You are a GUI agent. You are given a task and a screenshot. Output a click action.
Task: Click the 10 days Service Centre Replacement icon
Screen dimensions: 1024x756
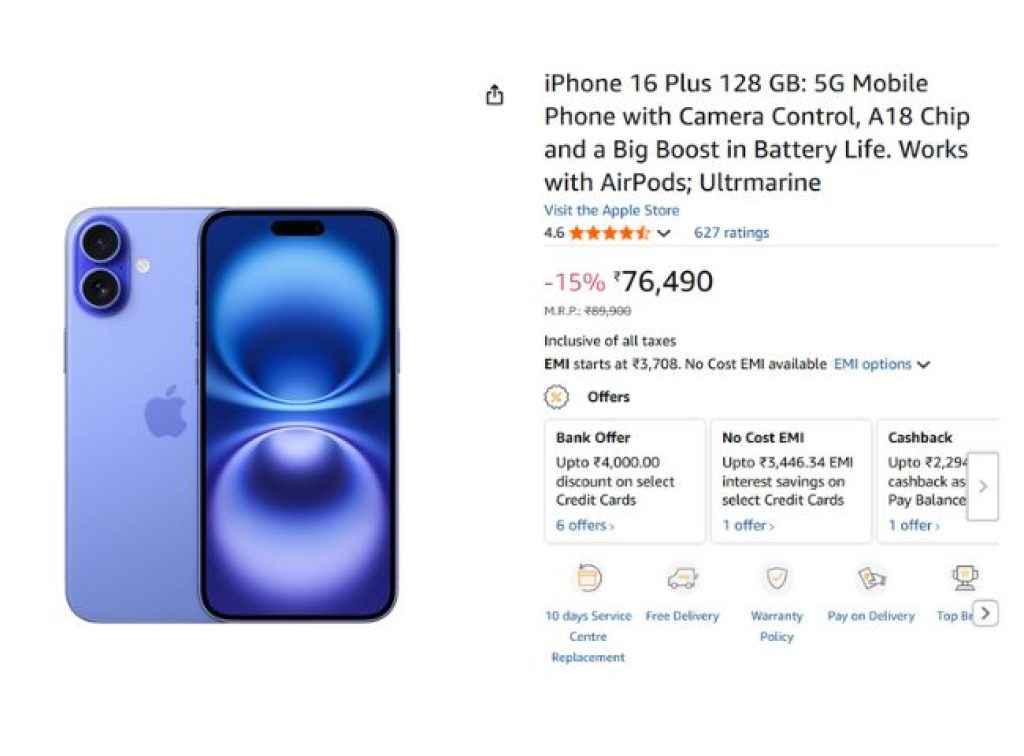pos(588,577)
